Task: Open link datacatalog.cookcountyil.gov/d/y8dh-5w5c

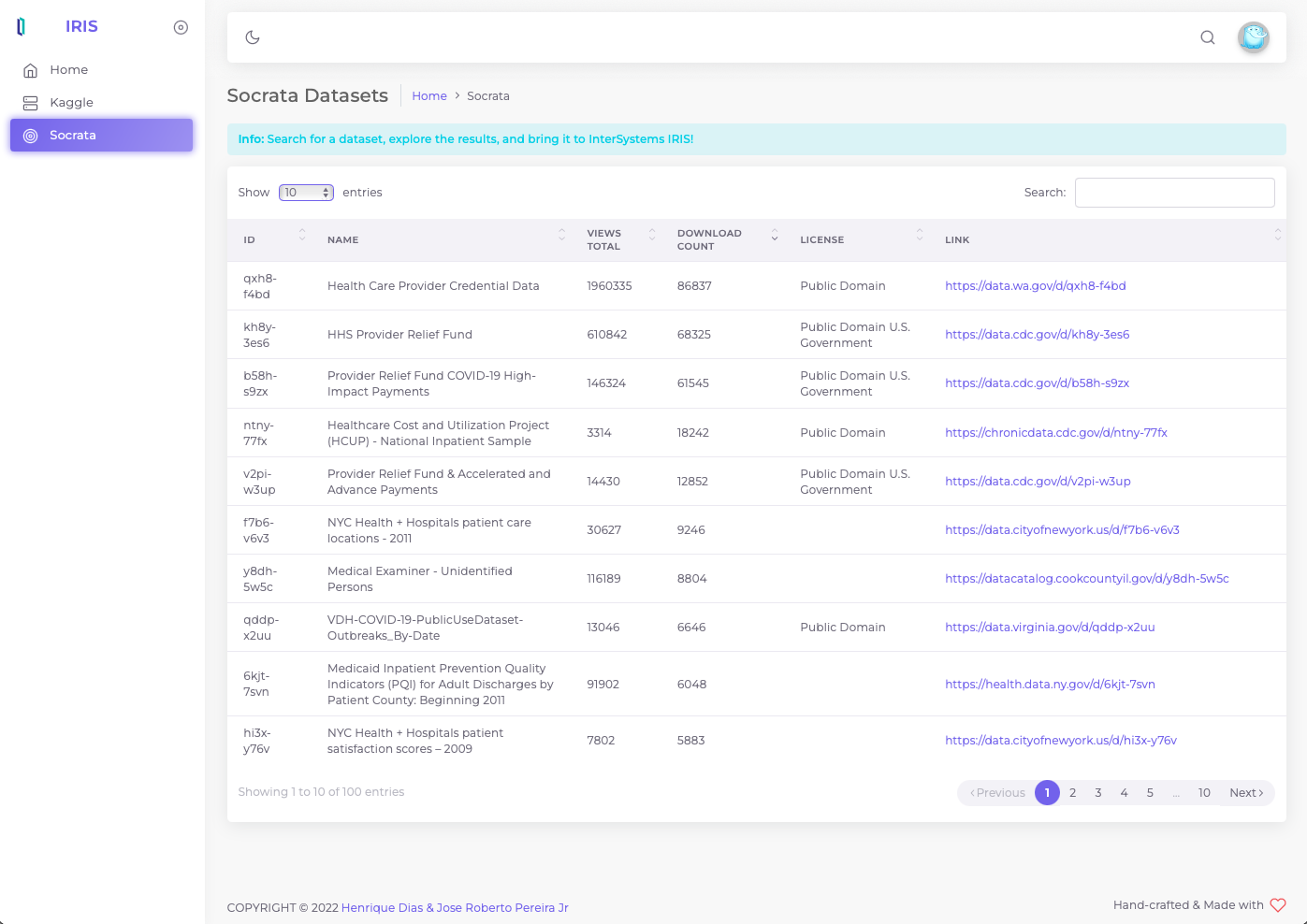Action: tap(1087, 579)
